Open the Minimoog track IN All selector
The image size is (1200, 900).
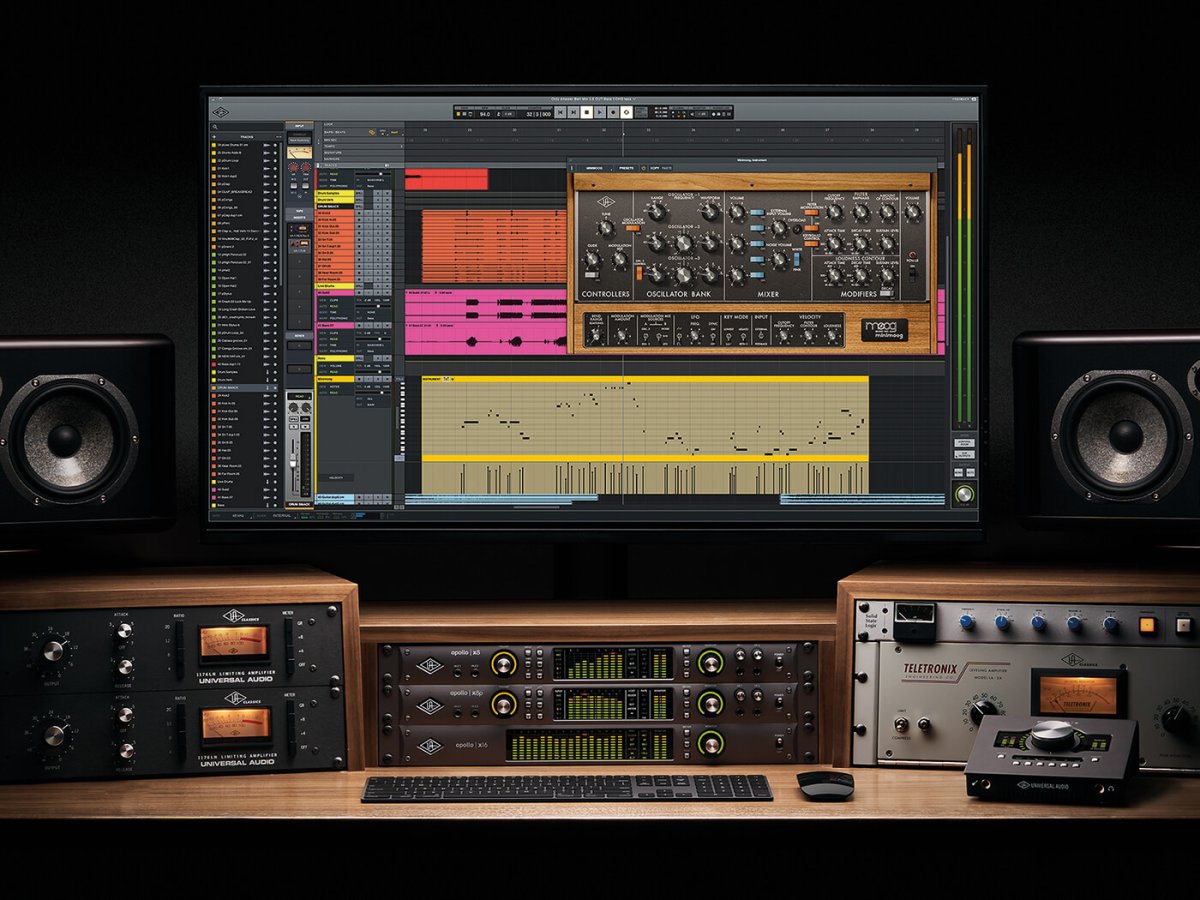point(369,399)
